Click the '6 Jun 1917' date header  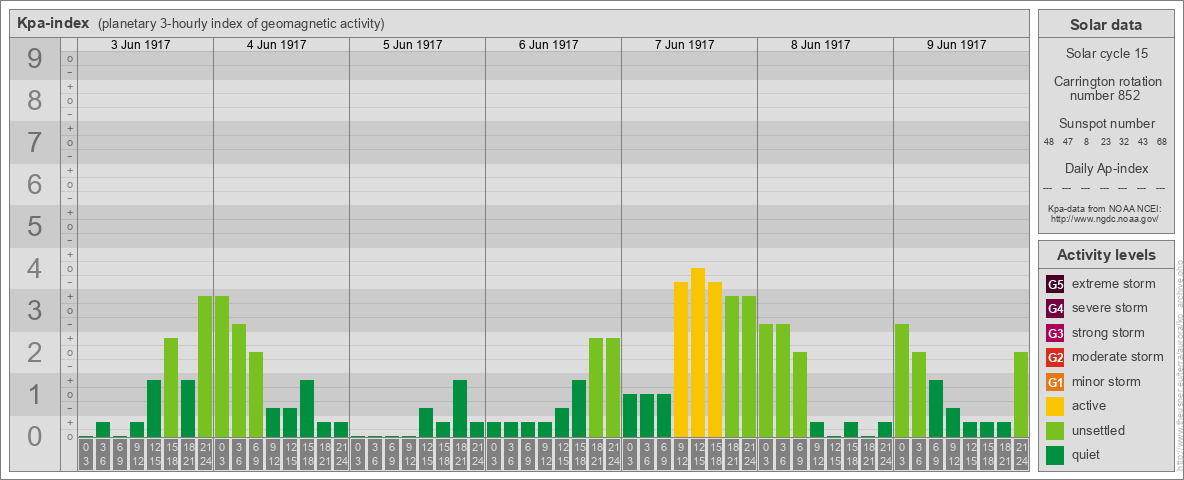(548, 45)
